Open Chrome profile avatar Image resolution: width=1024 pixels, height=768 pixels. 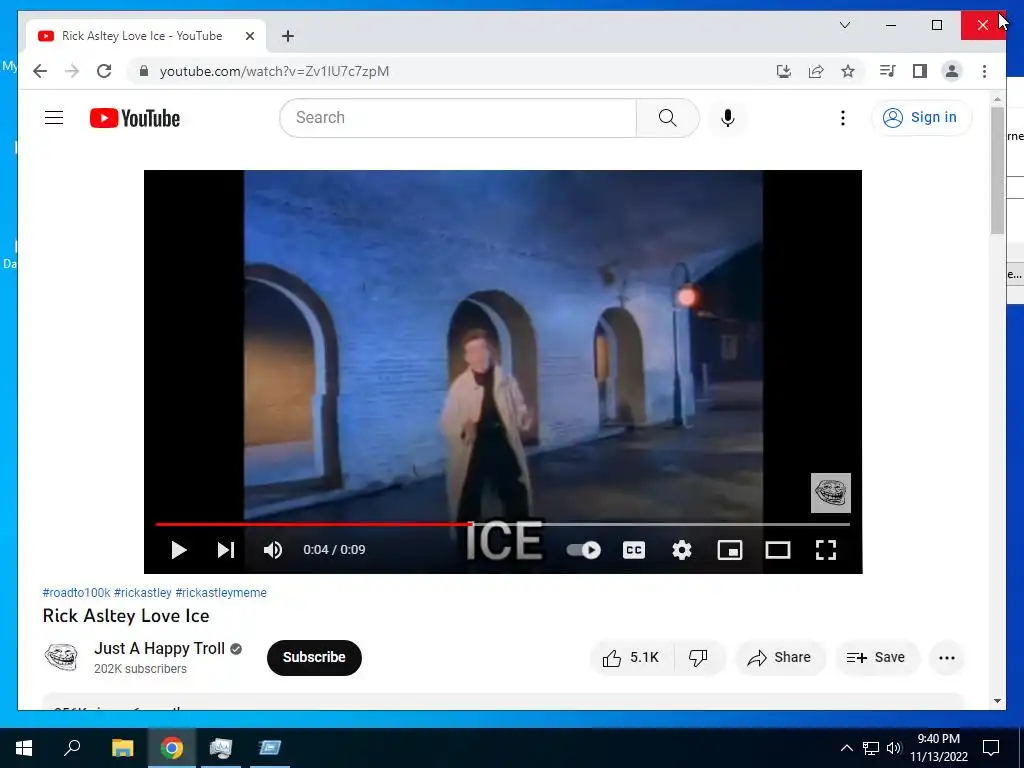(x=952, y=71)
